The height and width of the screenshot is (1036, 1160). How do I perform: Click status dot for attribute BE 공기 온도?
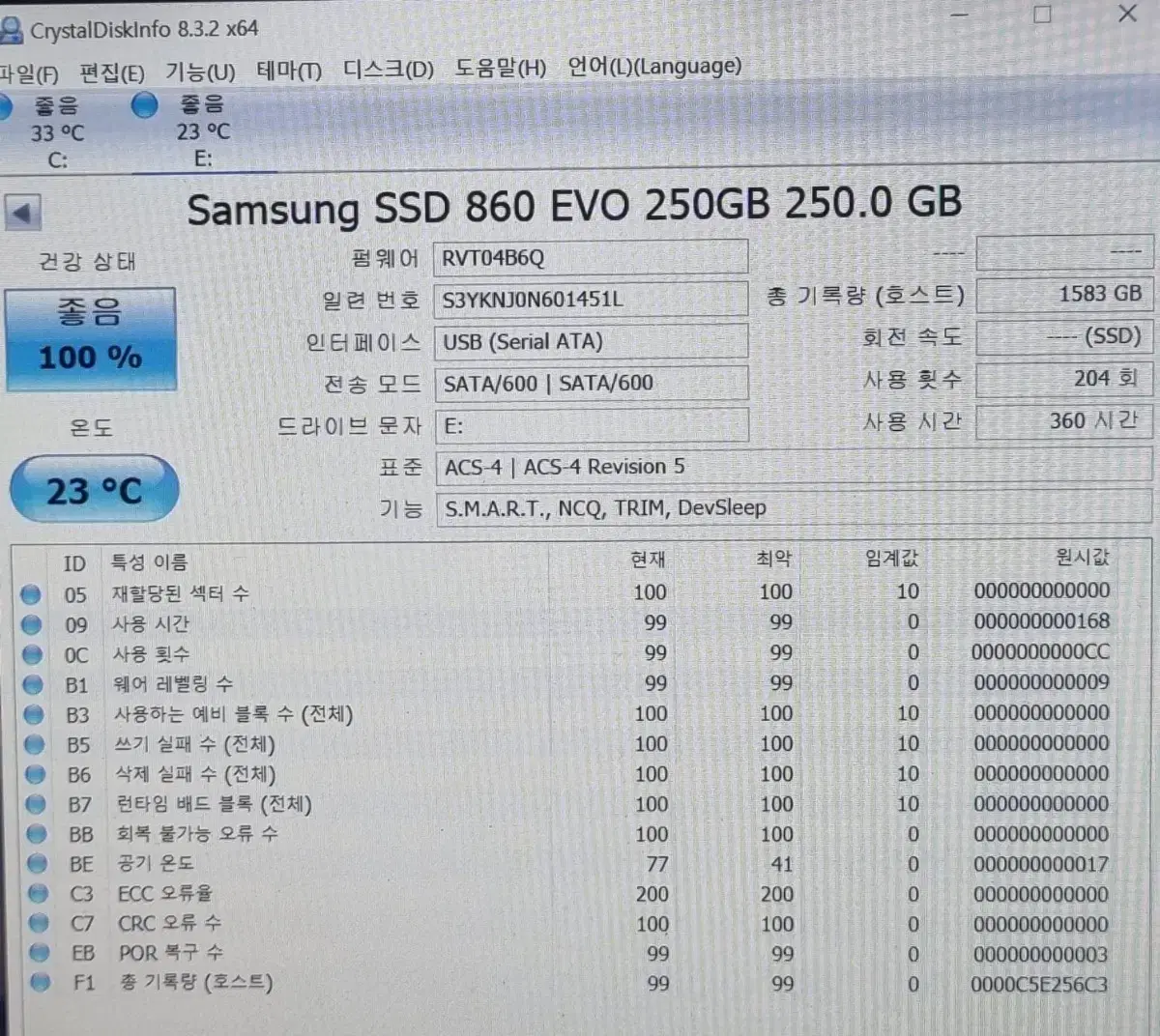(38, 863)
